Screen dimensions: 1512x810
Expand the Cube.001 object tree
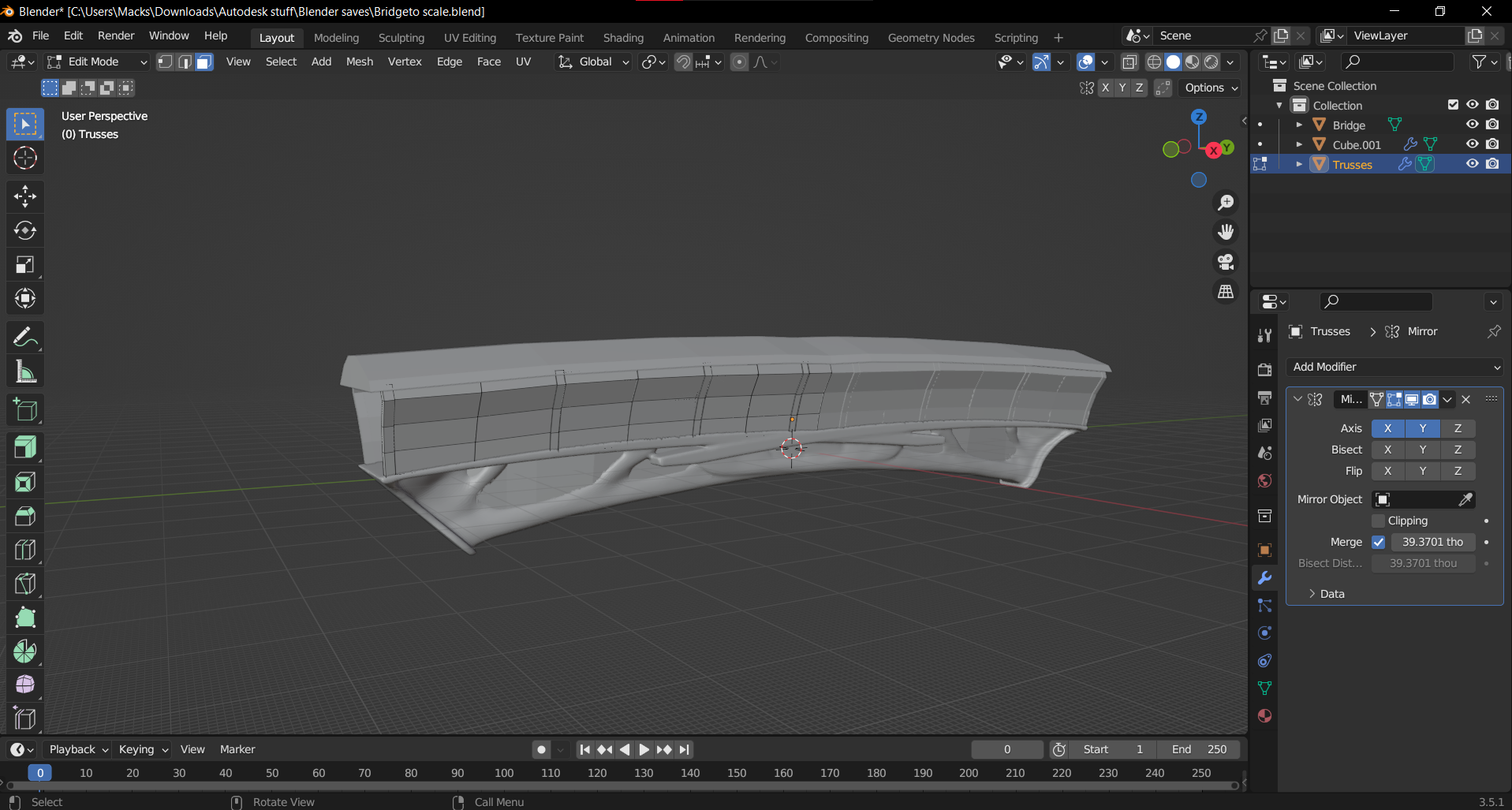(1299, 144)
